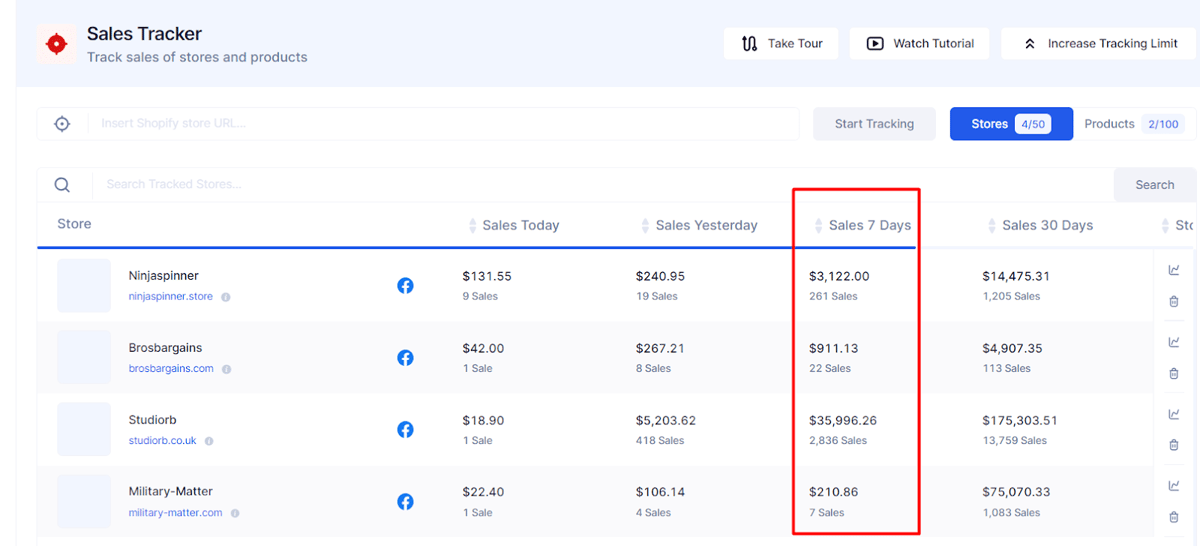
Task: Delete Military-Matter store with trash icon
Action: click(x=1174, y=517)
